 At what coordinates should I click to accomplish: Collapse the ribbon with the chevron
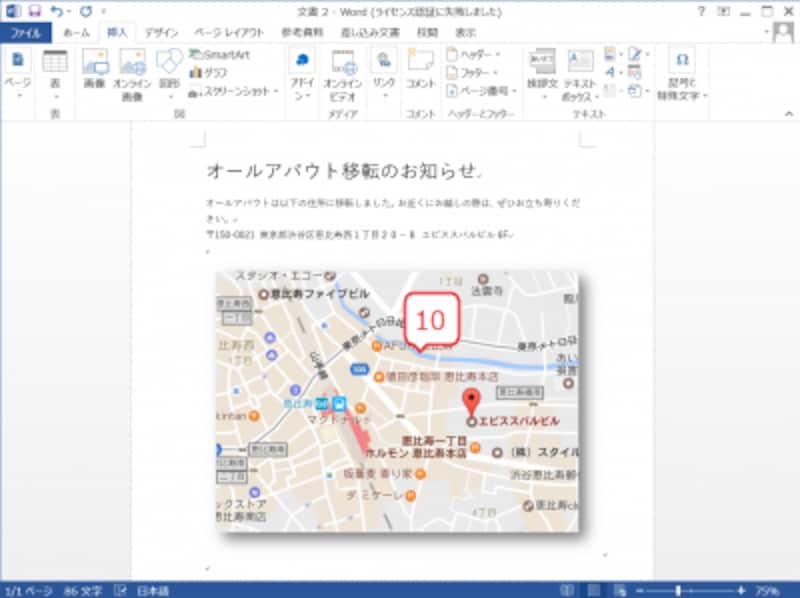[x=789, y=114]
